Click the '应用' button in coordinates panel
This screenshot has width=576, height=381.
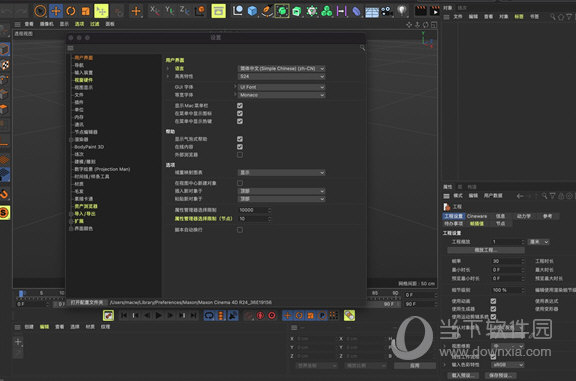click(415, 366)
